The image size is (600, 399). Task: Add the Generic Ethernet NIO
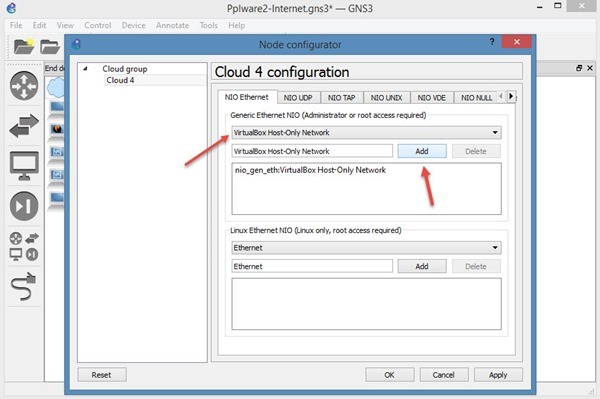tap(422, 151)
